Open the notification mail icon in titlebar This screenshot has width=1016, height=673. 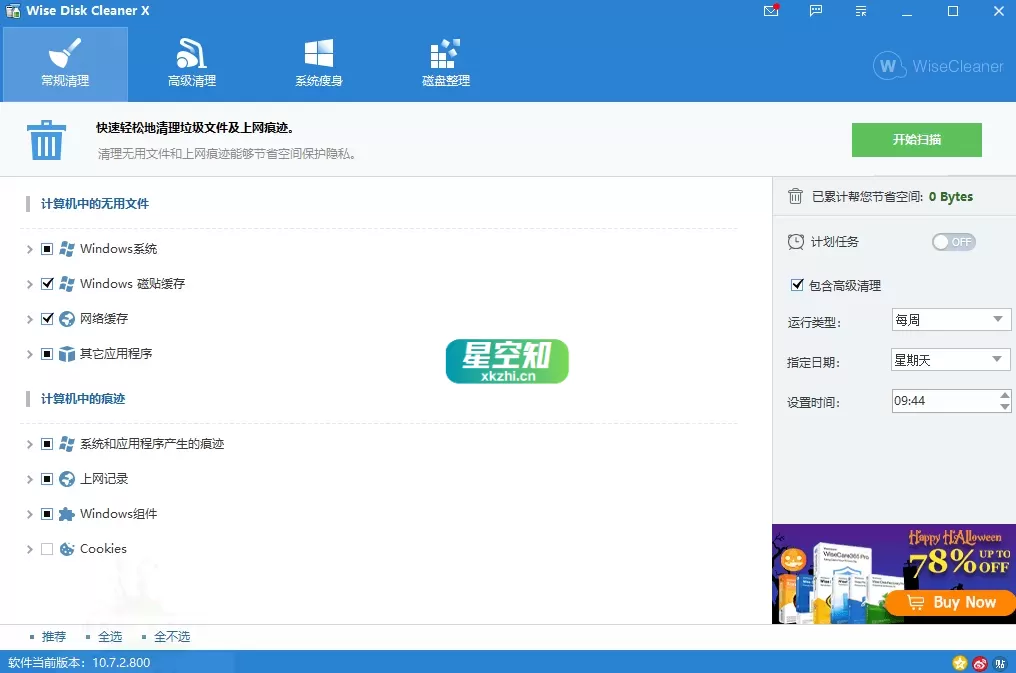769,11
